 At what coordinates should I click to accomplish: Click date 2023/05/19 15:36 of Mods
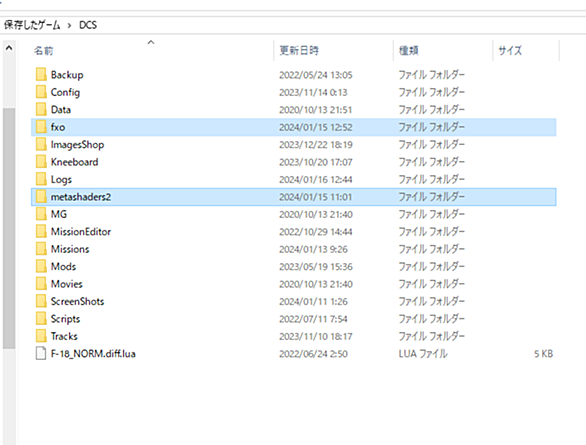(x=316, y=266)
